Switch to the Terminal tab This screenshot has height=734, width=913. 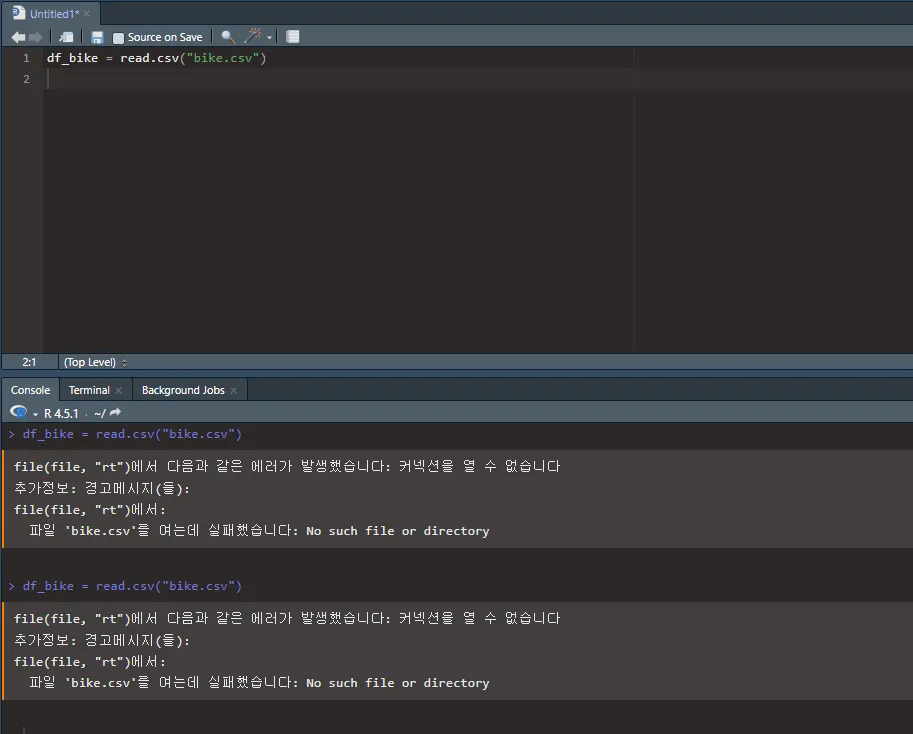[x=89, y=390]
